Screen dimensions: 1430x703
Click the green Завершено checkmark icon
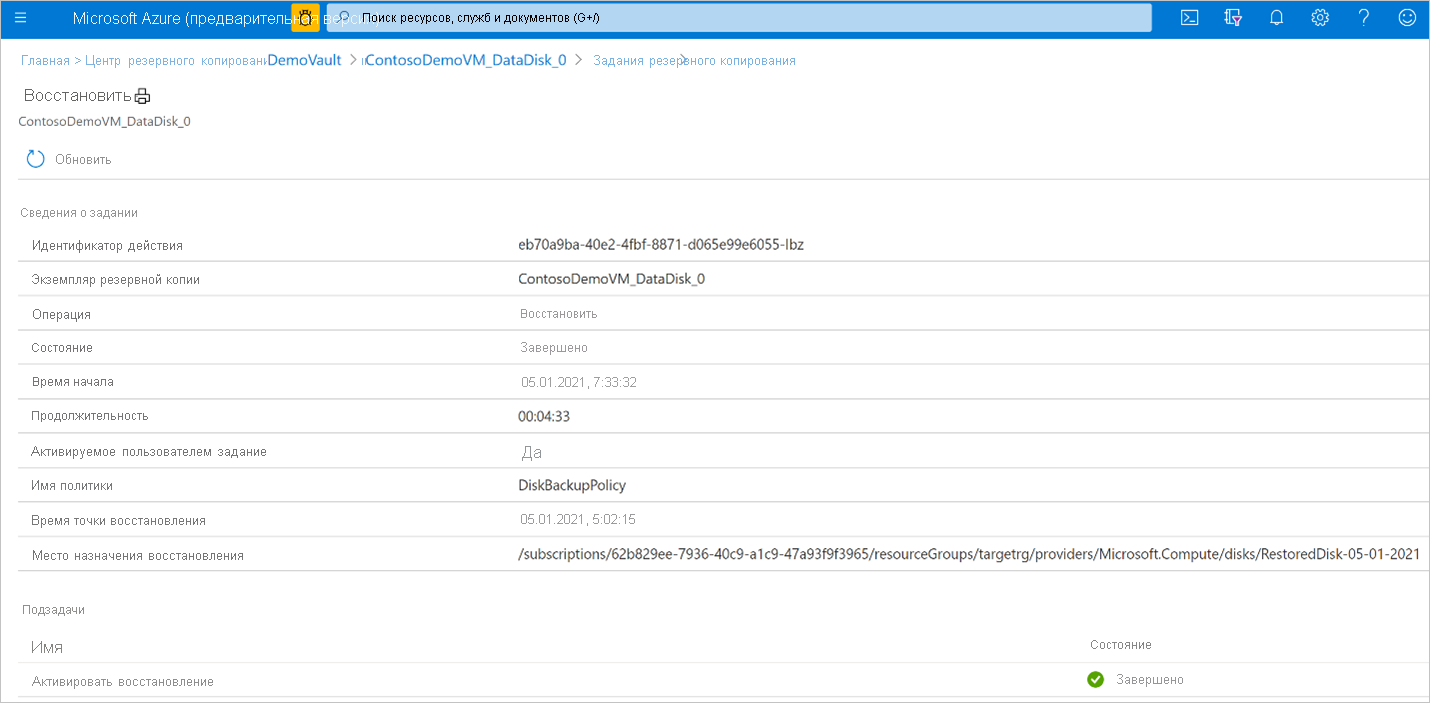click(x=1095, y=680)
